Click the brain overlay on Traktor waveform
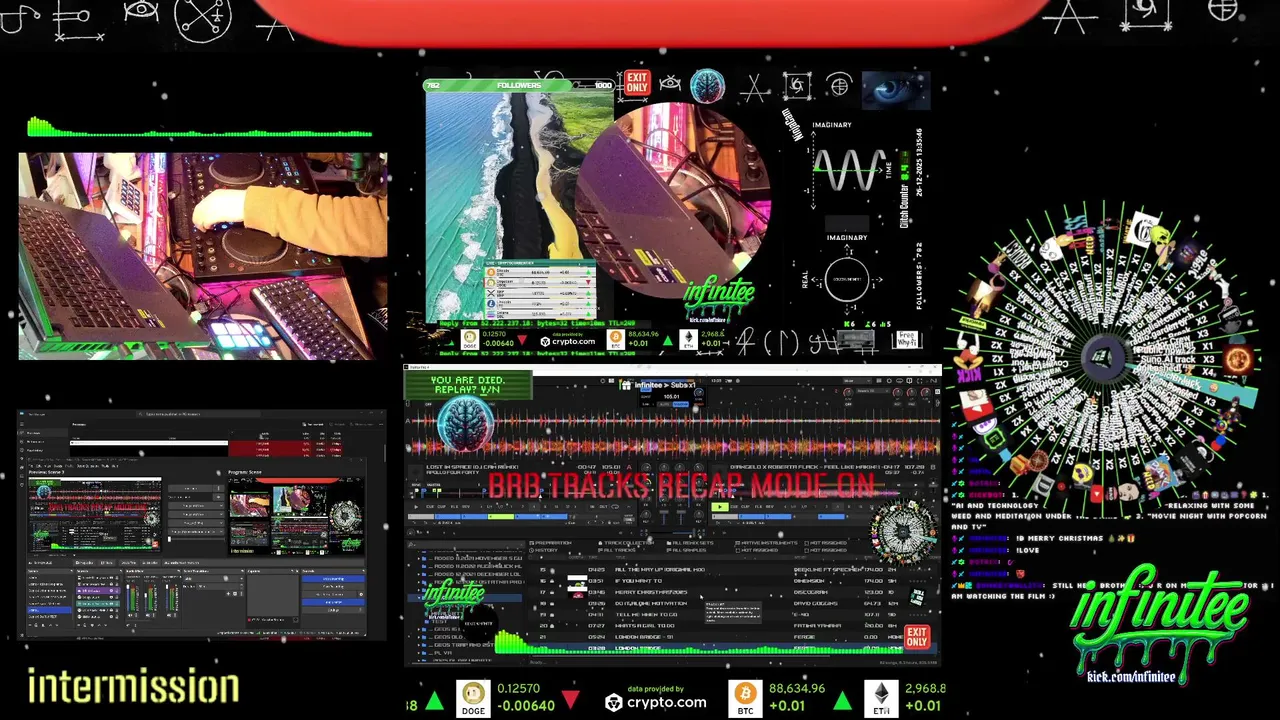Image resolution: width=1280 pixels, height=720 pixels. point(466,424)
